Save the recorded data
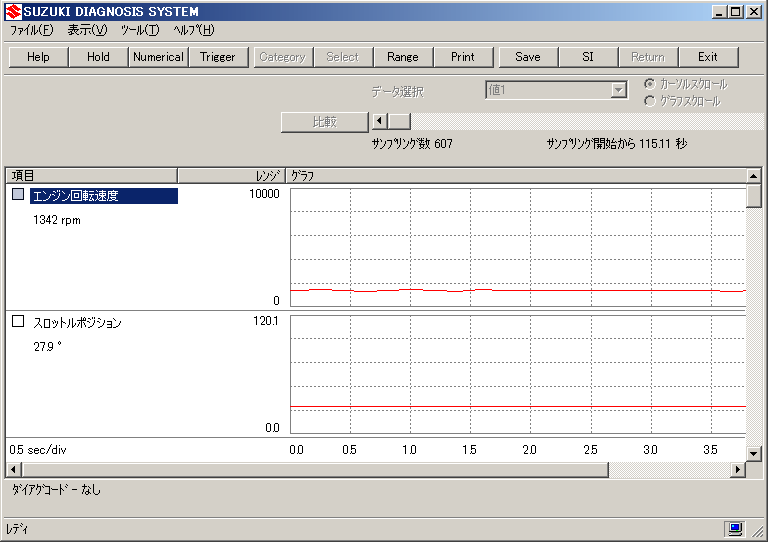Screen dimensions: 768x542 tap(528, 57)
